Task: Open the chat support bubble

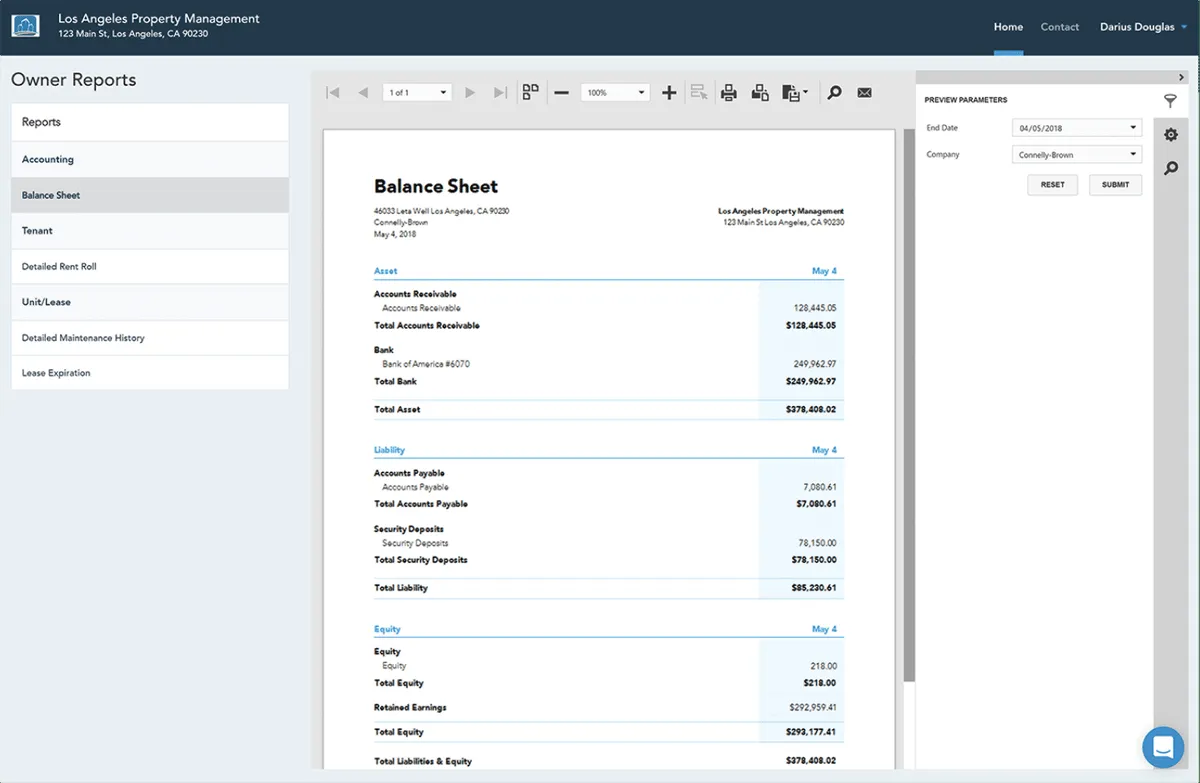Action: click(1163, 746)
